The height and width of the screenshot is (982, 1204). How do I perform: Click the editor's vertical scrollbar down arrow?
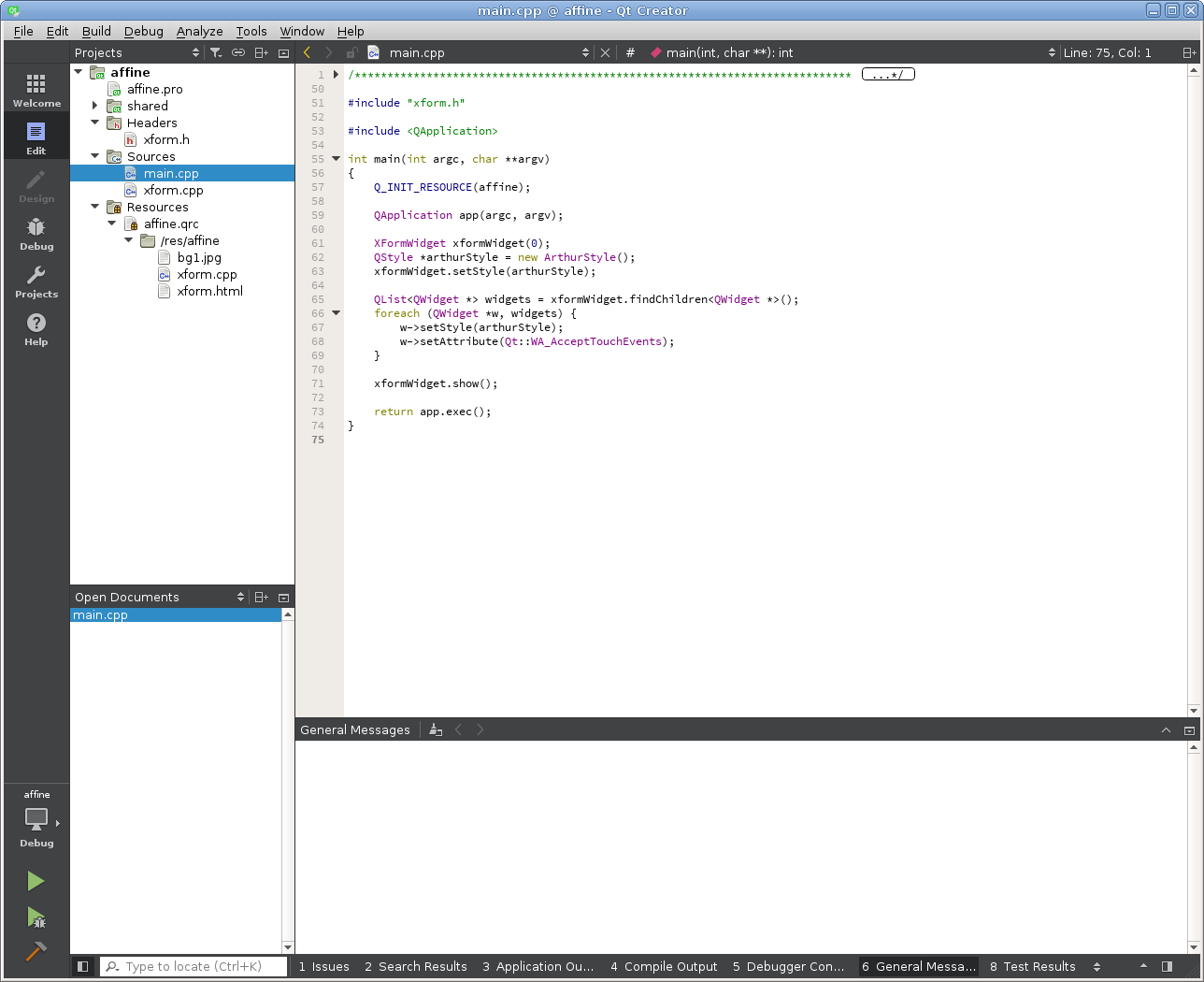[1194, 711]
